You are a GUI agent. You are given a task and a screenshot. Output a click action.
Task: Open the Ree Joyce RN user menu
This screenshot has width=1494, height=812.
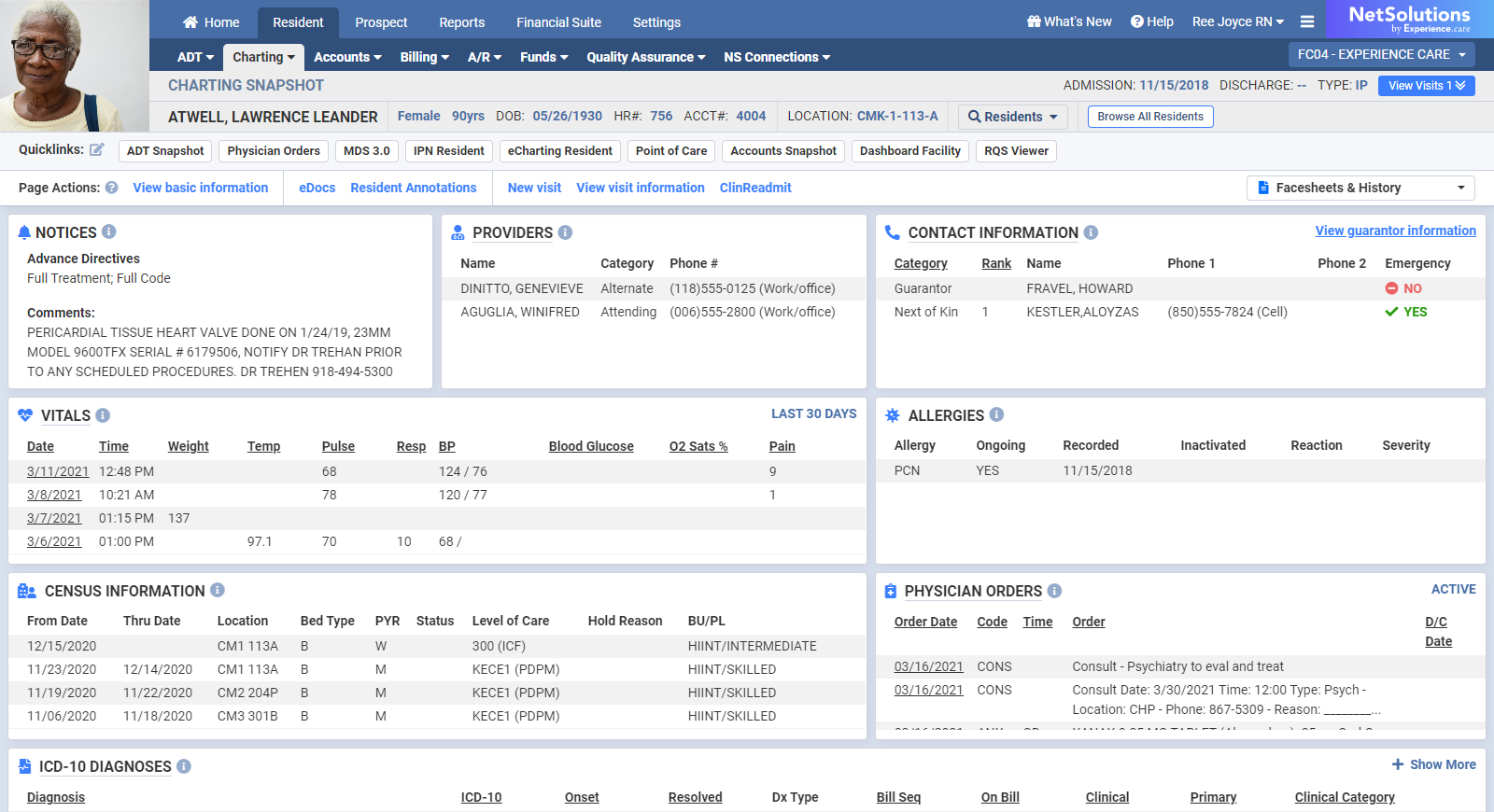1238,21
